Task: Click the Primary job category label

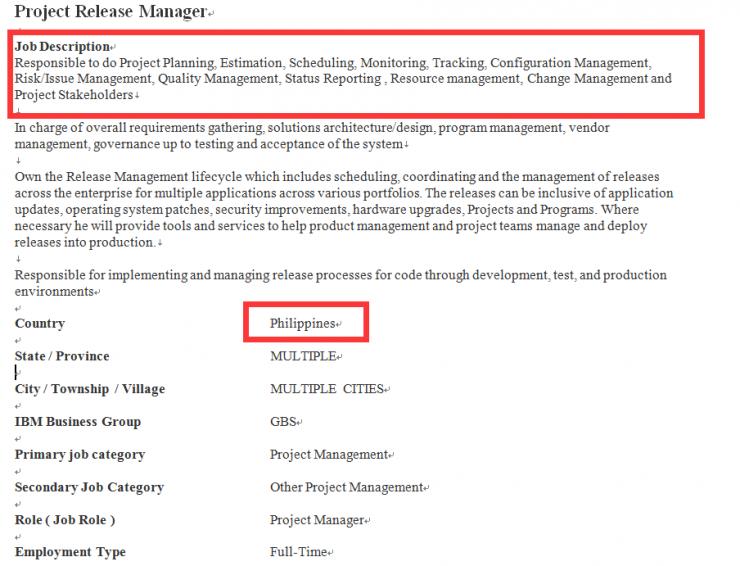Action: point(80,455)
